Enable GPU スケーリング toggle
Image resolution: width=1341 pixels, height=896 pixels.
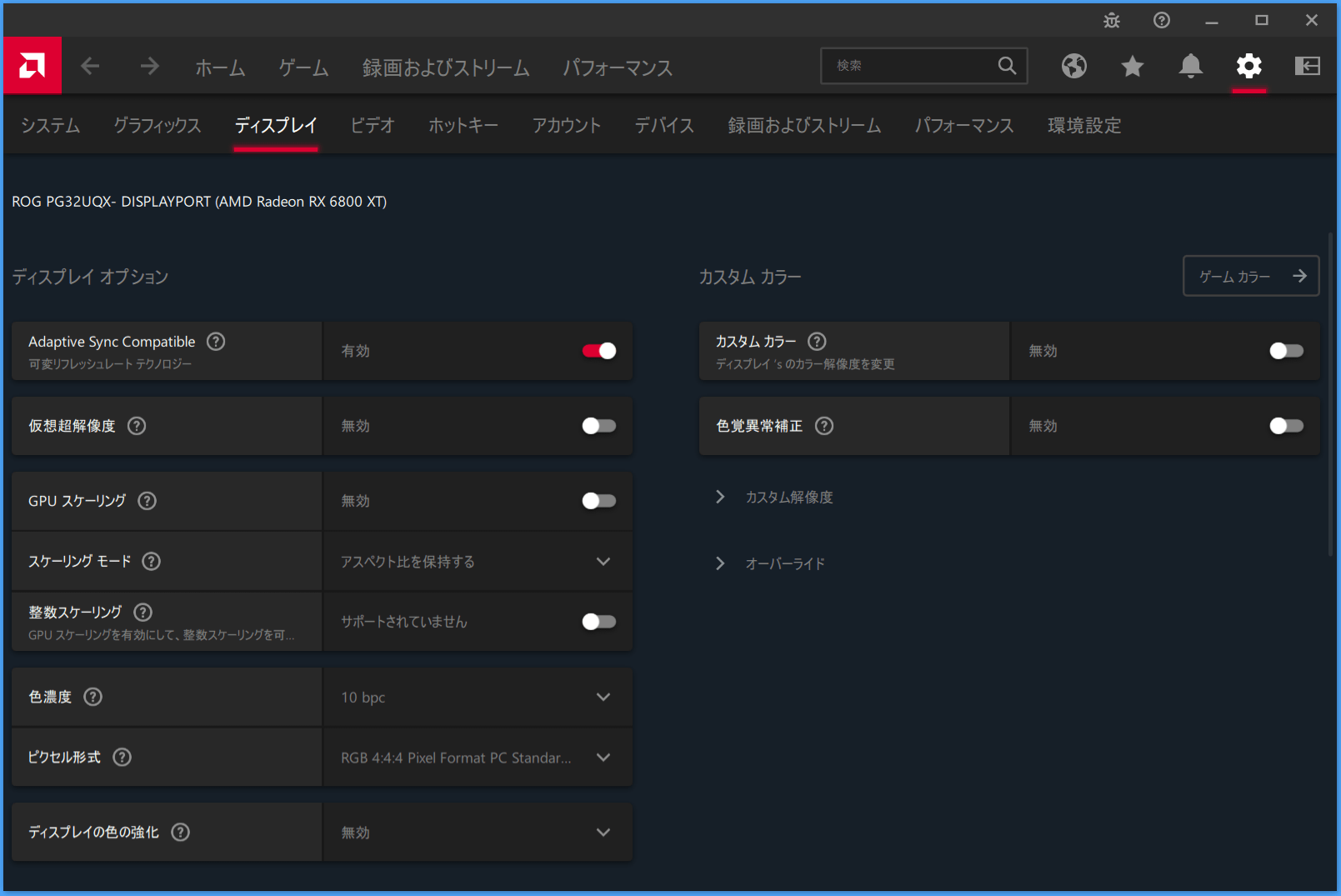(599, 501)
